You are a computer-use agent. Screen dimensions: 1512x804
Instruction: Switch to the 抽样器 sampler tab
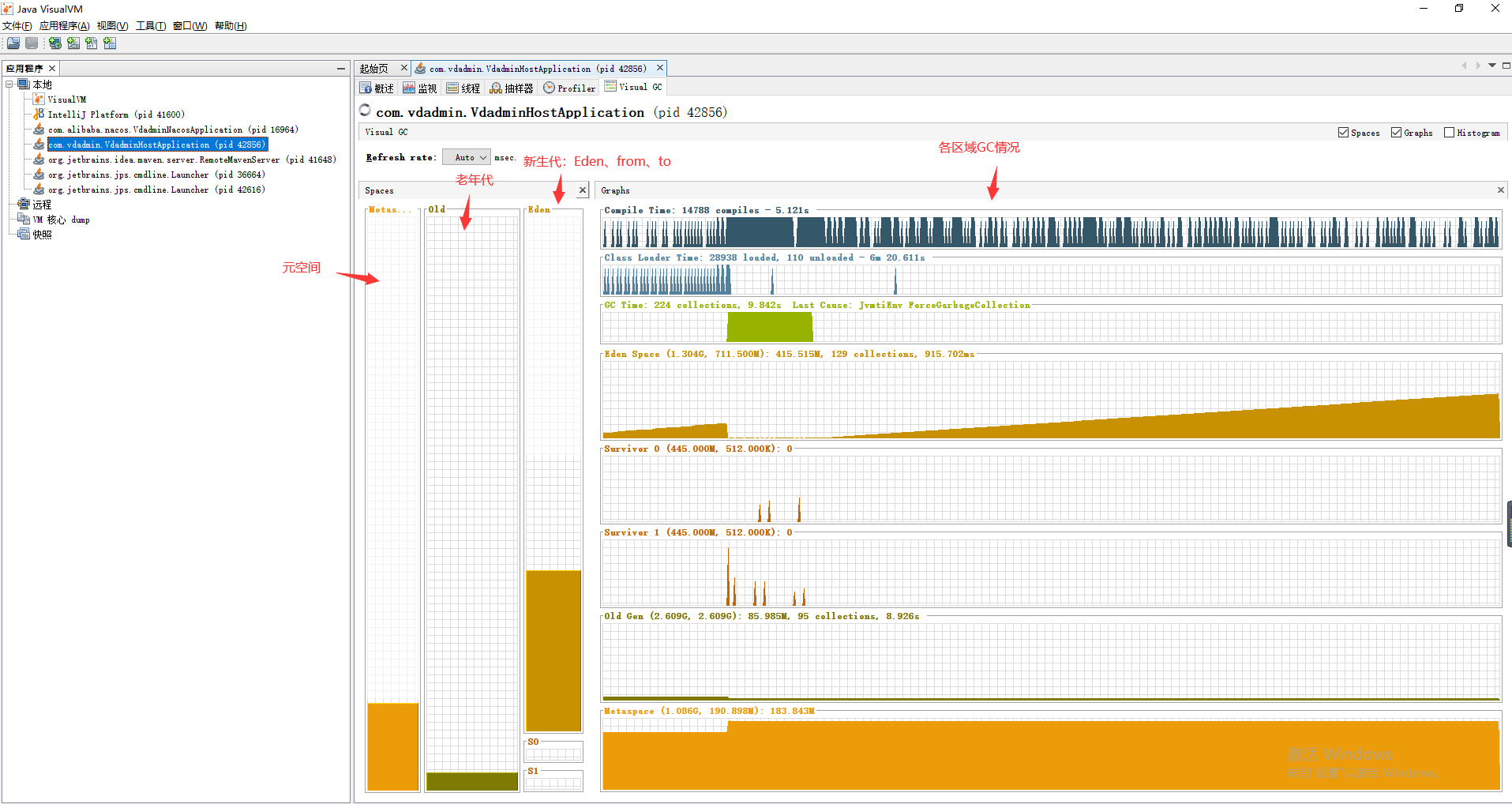[512, 88]
